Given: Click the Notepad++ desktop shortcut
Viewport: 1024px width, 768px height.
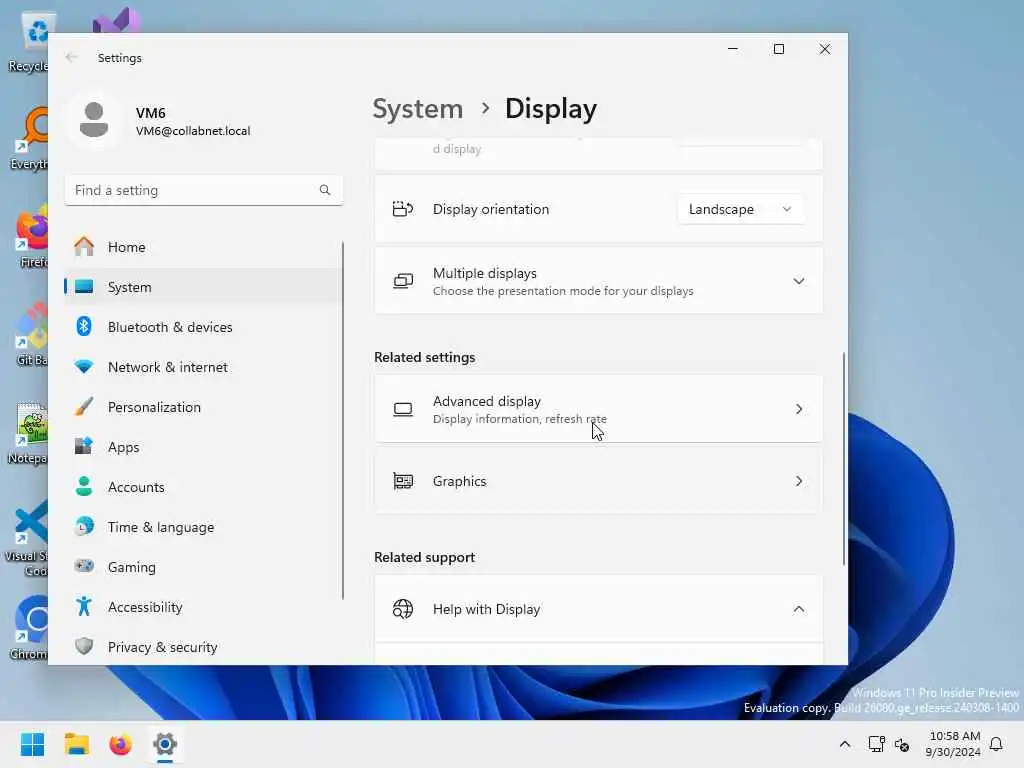Looking at the screenshot, I should coord(29,434).
